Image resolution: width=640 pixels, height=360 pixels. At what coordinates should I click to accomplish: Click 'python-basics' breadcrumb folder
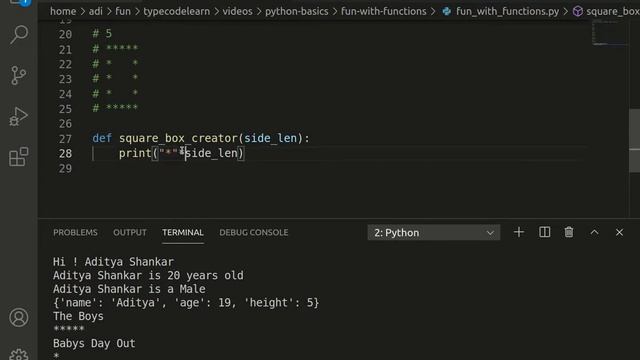click(x=296, y=11)
